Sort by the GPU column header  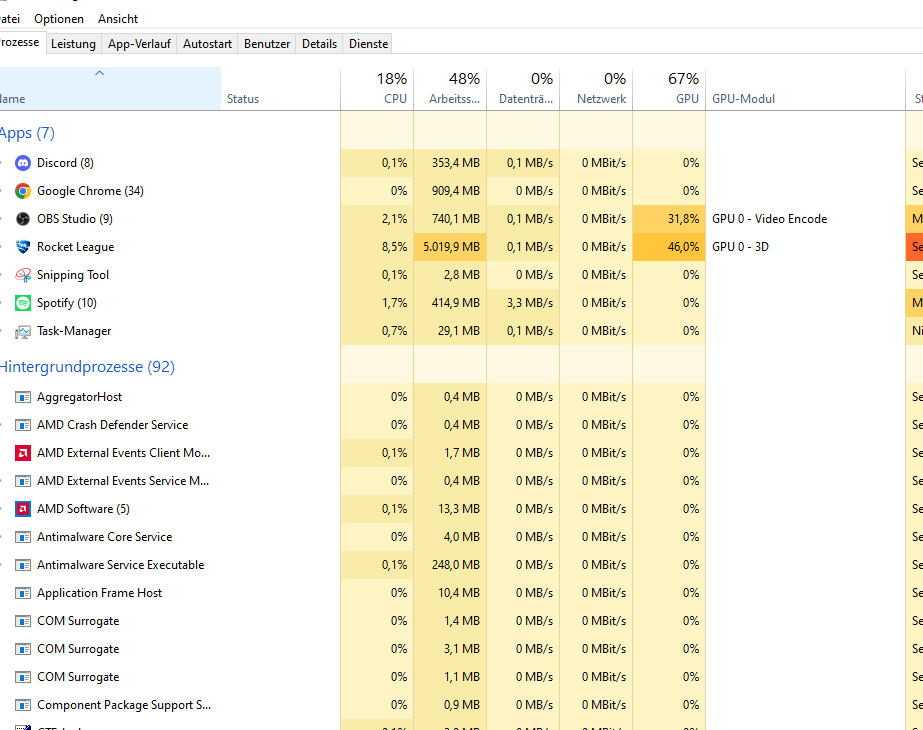(x=669, y=89)
